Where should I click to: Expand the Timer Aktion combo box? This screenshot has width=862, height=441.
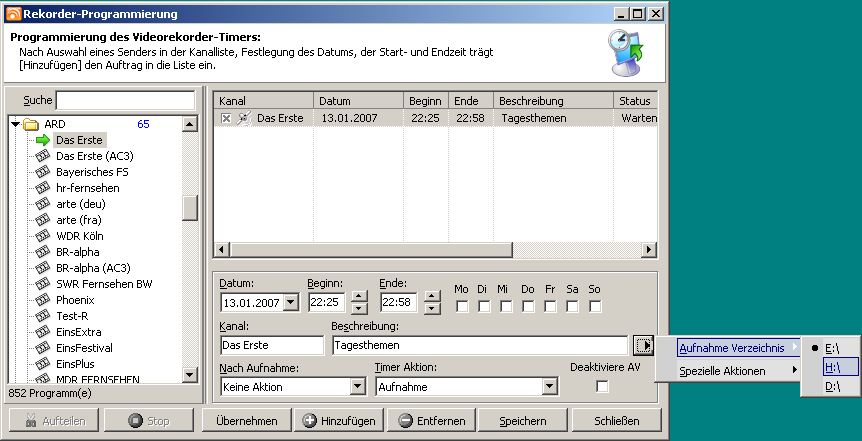click(549, 387)
